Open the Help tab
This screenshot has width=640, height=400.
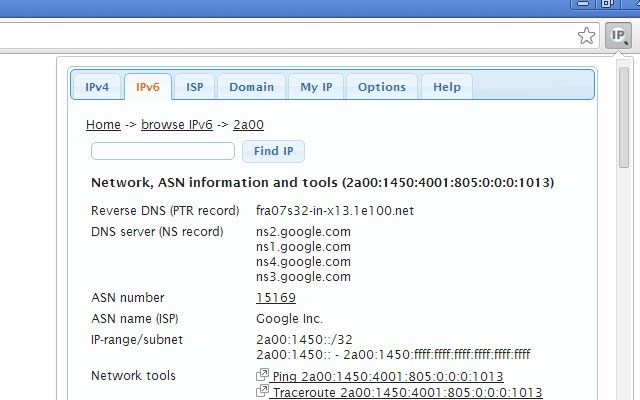[x=447, y=87]
